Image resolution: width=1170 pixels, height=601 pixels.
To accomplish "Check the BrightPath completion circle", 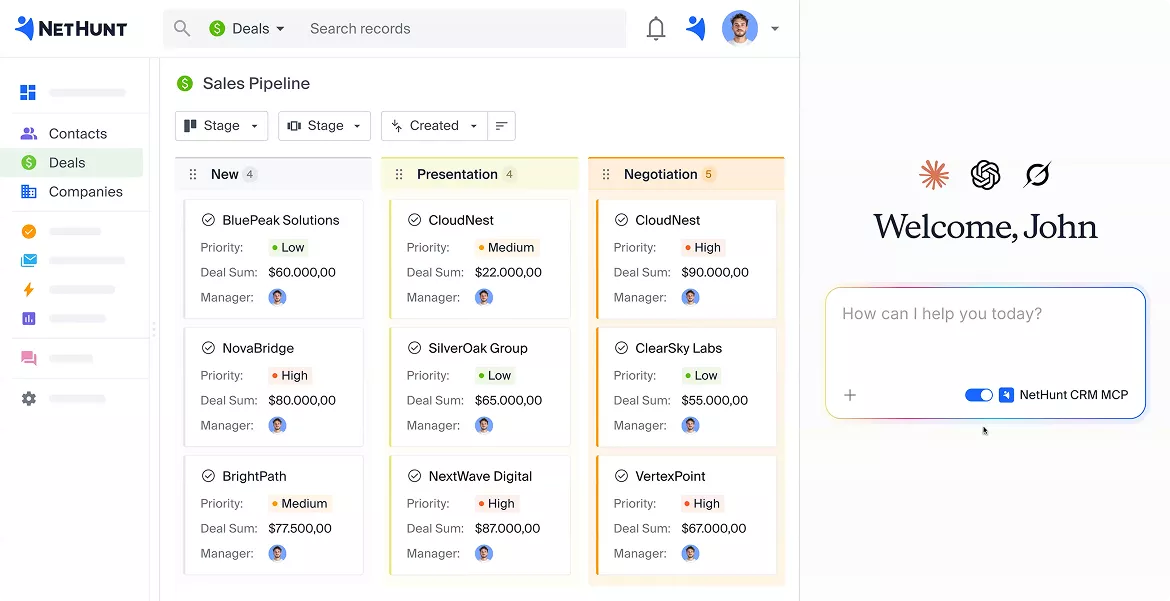I will 208,476.
